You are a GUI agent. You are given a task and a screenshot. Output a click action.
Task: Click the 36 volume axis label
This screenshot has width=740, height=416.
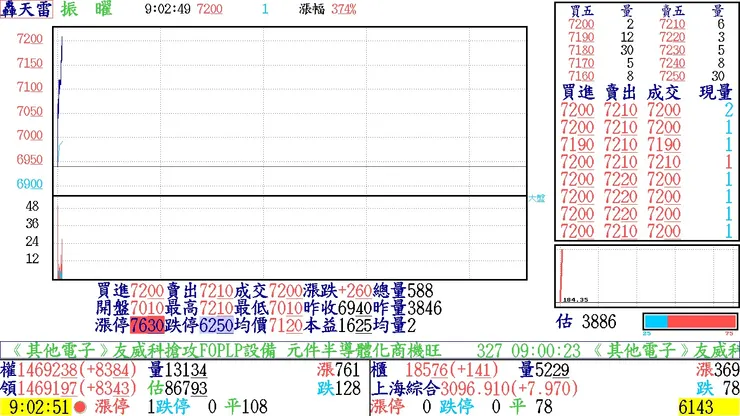click(32, 223)
